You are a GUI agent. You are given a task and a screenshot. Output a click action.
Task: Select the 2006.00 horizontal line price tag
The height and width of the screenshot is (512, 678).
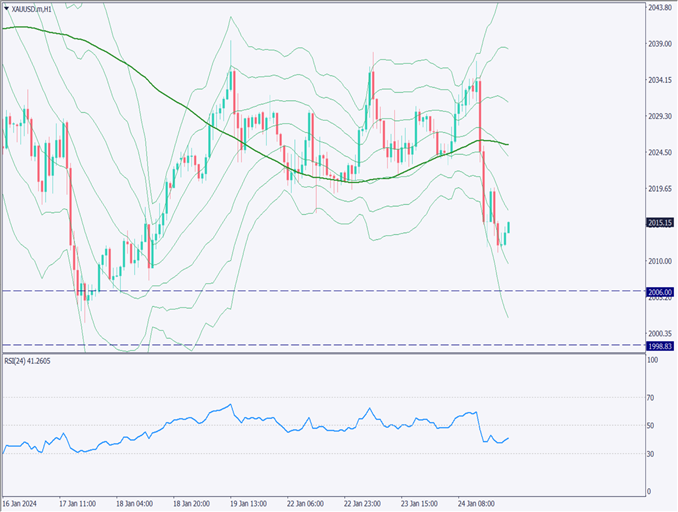658,291
